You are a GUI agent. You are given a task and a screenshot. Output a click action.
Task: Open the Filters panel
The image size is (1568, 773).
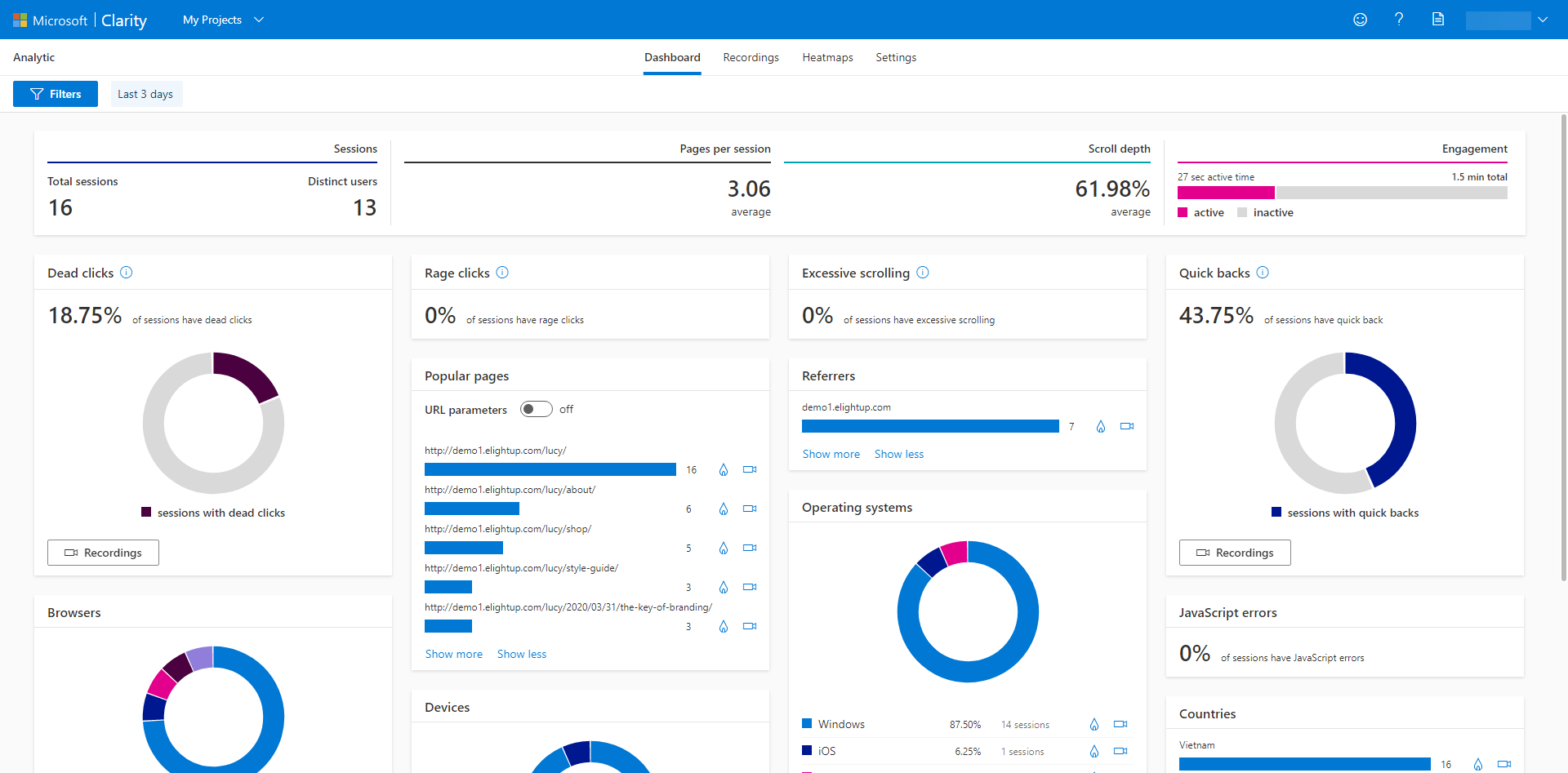(x=55, y=93)
